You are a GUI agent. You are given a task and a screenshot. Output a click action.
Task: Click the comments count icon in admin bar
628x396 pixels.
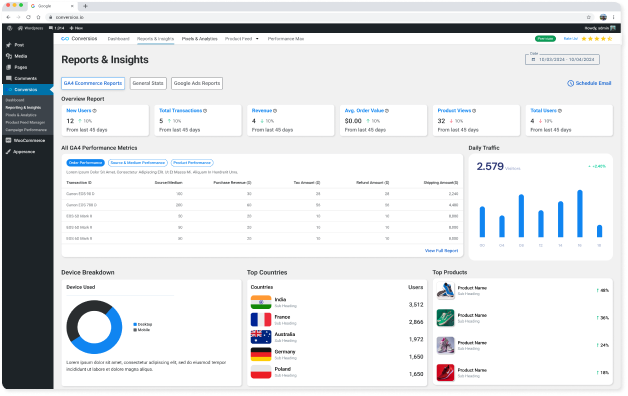(56, 28)
